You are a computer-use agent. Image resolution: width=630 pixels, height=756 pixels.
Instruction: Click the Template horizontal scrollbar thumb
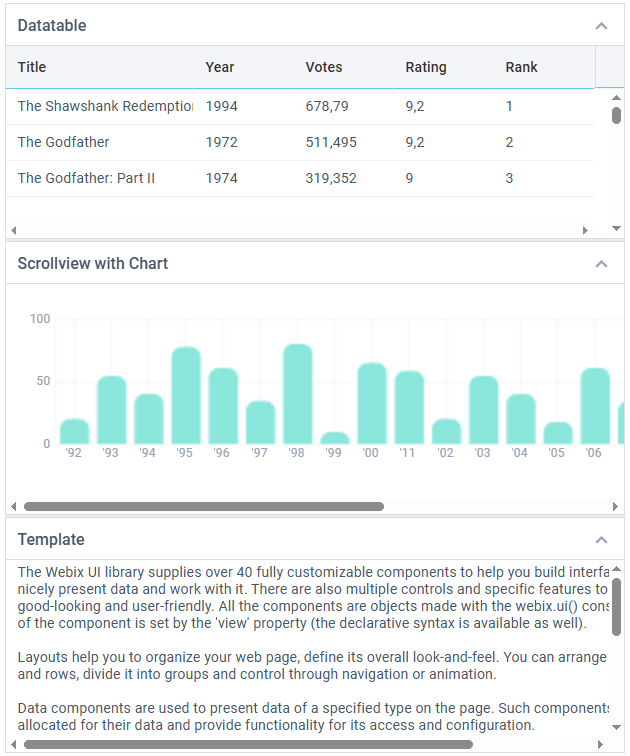coord(248,744)
